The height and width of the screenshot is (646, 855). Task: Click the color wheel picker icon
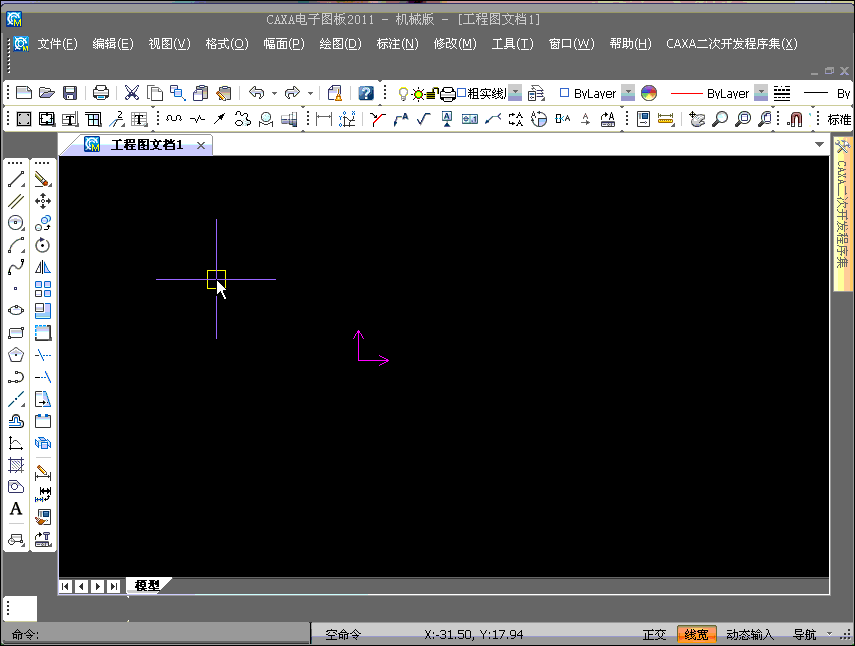point(649,93)
